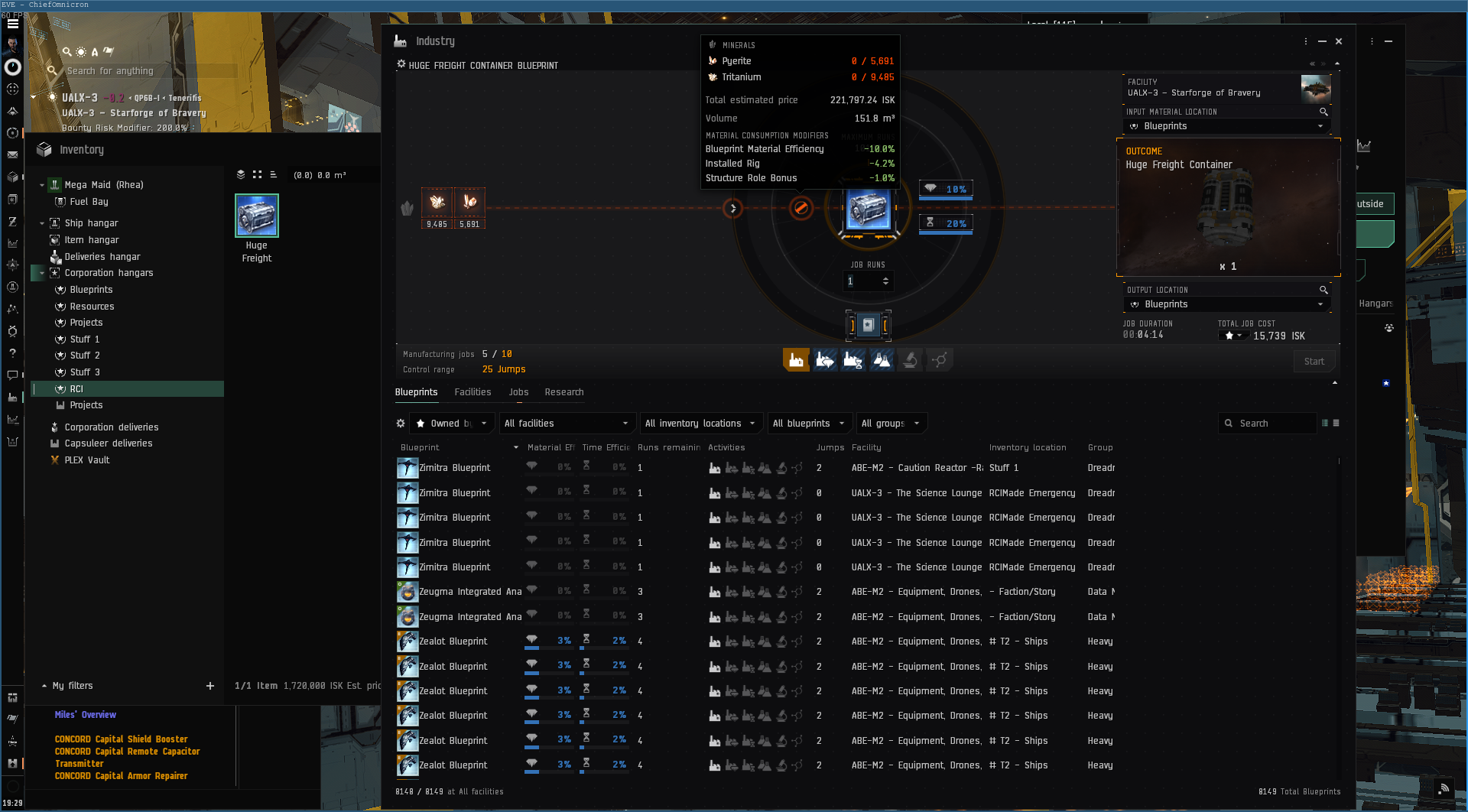The image size is (1468, 812).
Task: Select the Manufacturing activity icon
Action: pos(796,360)
